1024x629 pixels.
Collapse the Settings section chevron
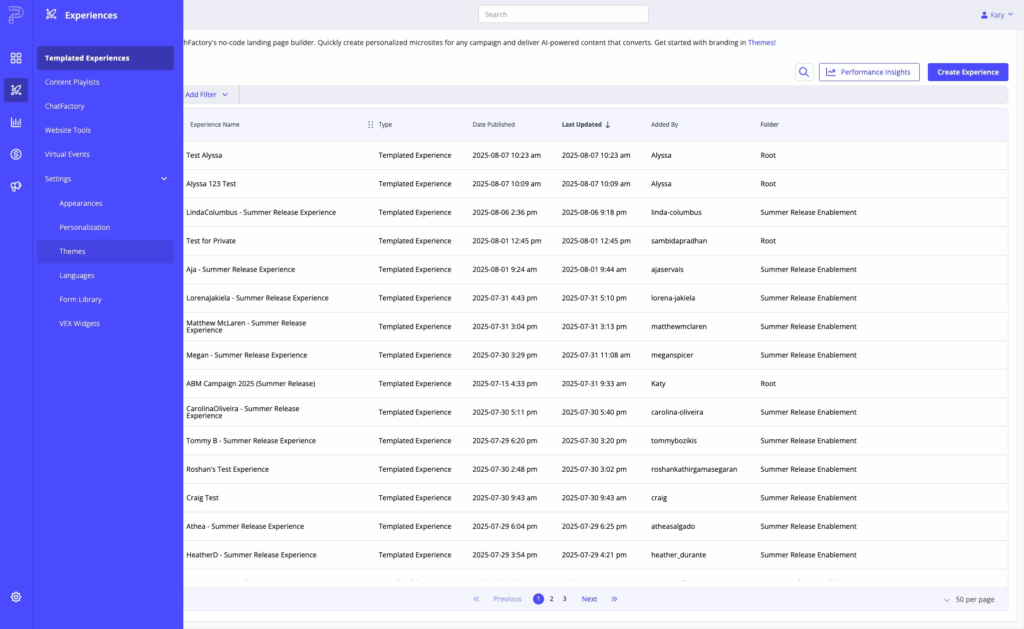164,179
